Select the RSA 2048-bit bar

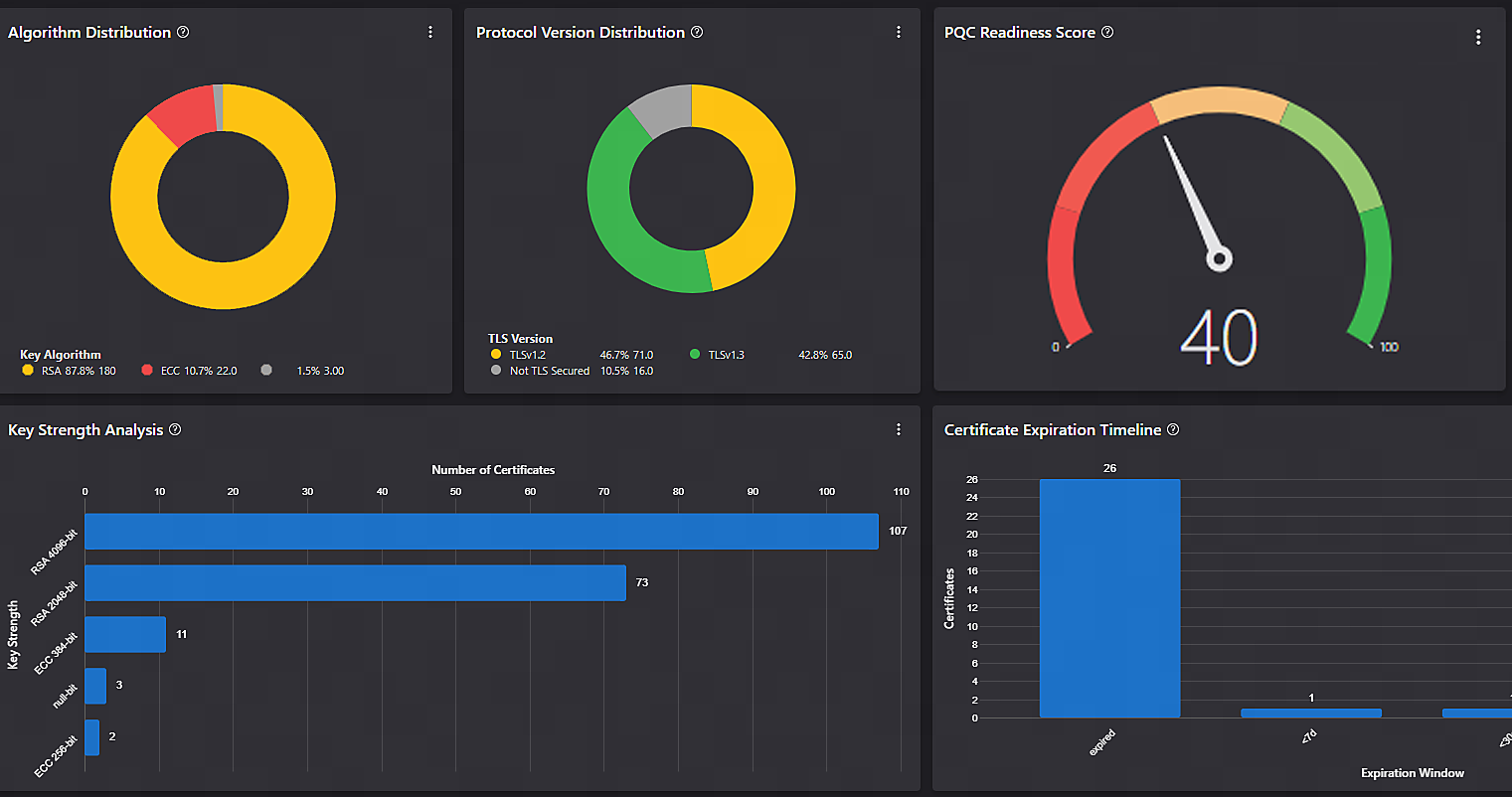(355, 583)
